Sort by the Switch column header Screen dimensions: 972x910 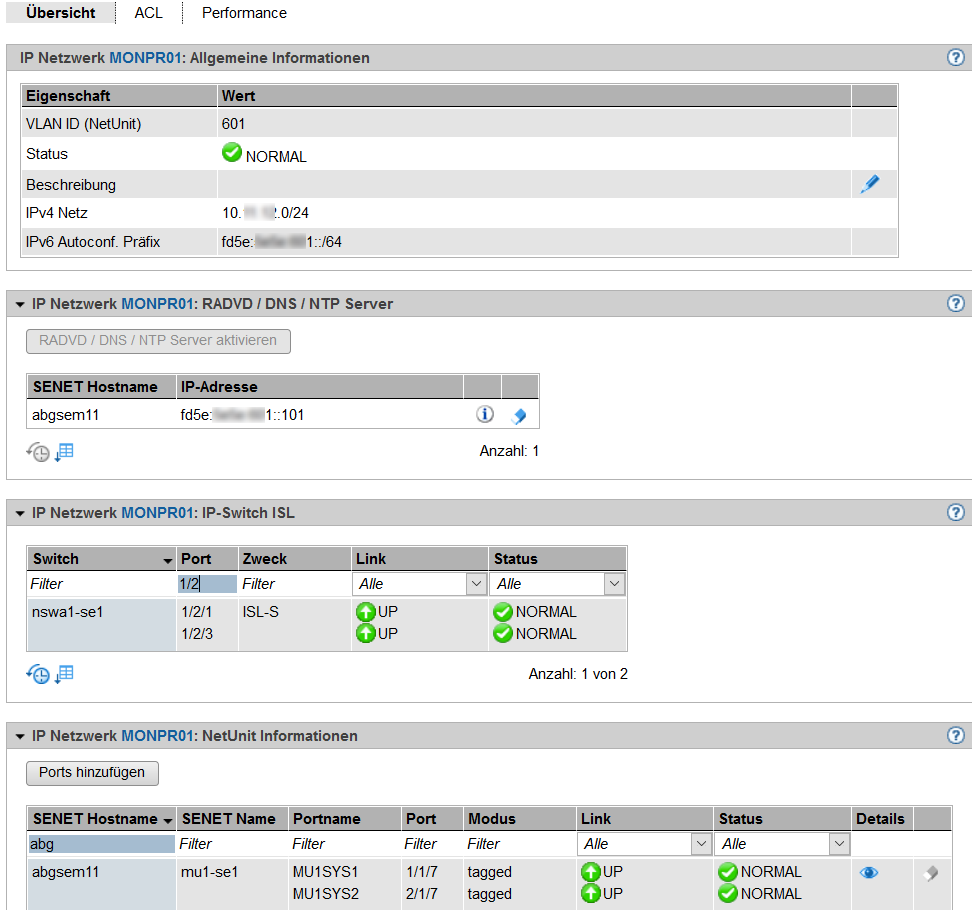pos(100,559)
